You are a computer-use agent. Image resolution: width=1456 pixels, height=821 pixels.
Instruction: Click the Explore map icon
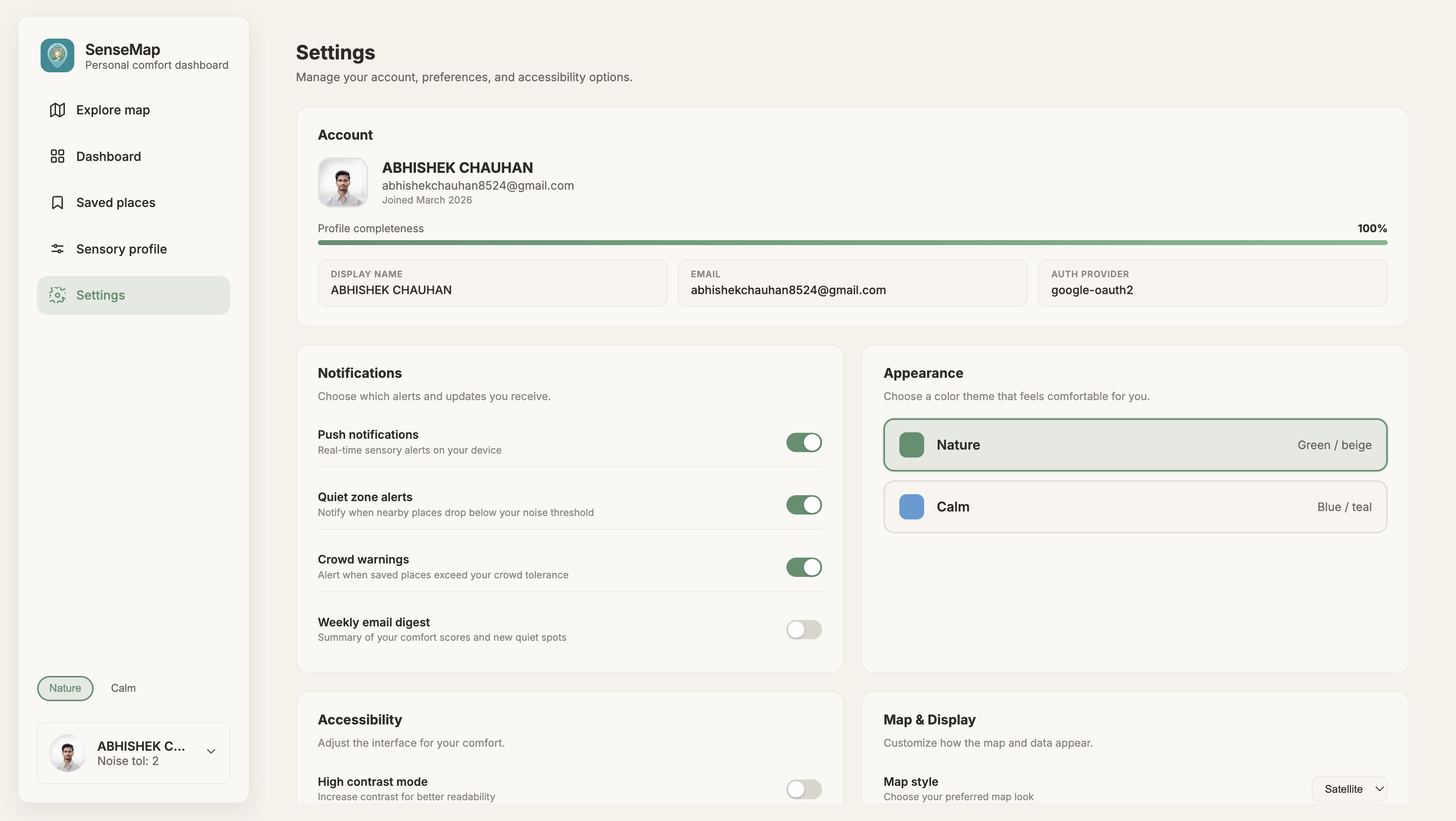[x=57, y=109]
